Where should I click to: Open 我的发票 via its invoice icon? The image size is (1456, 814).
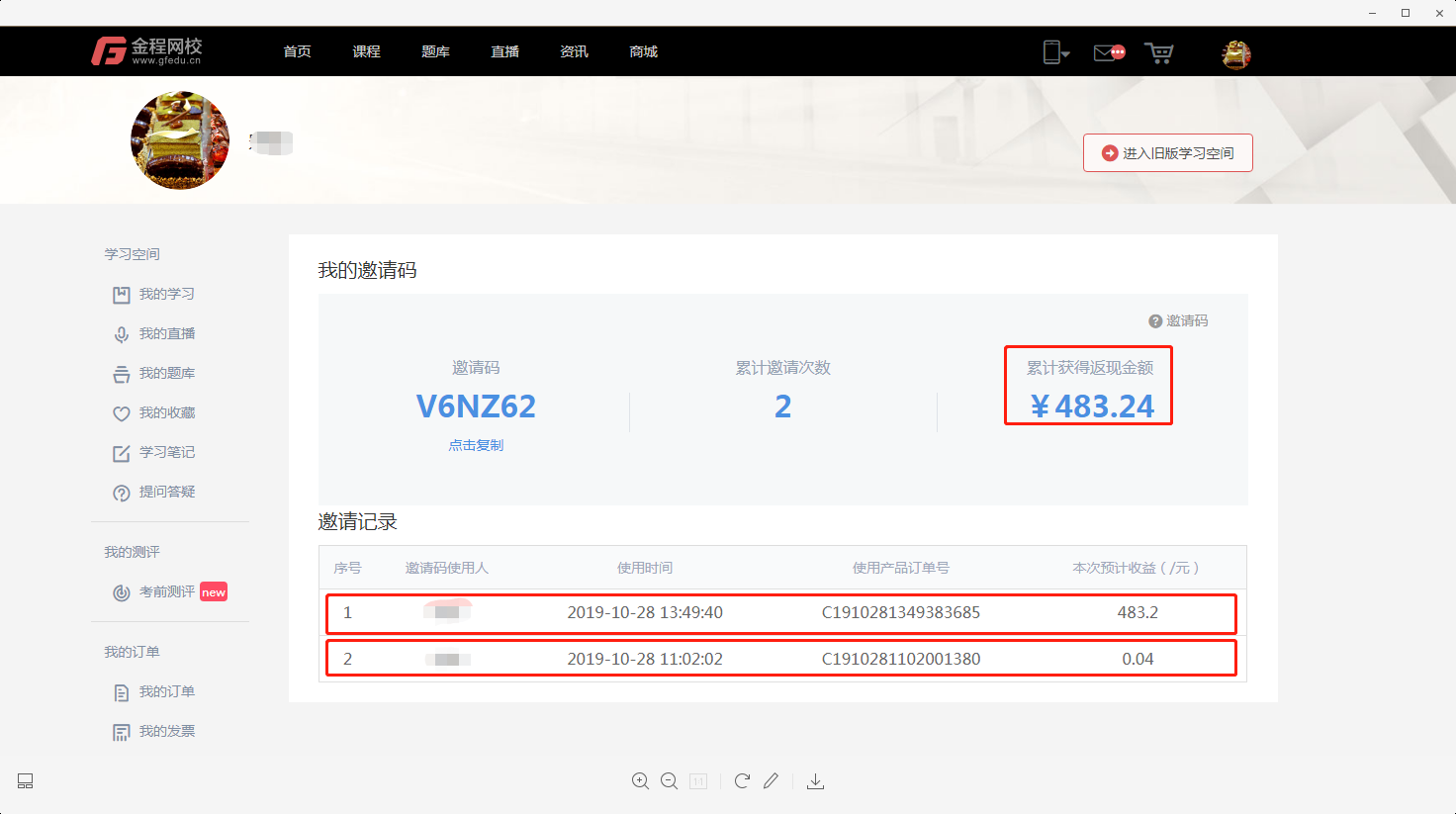(x=122, y=732)
